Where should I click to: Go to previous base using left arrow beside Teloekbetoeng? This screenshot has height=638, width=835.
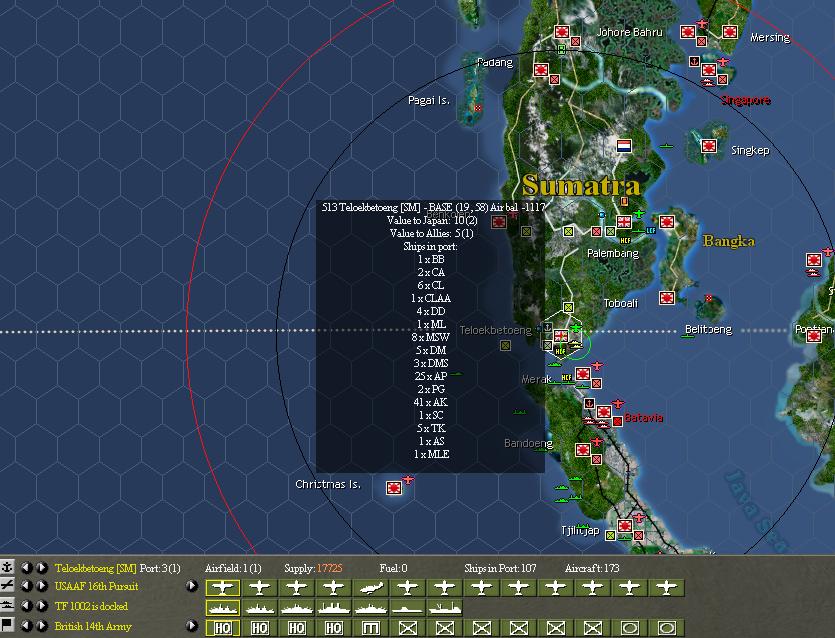[x=26, y=568]
